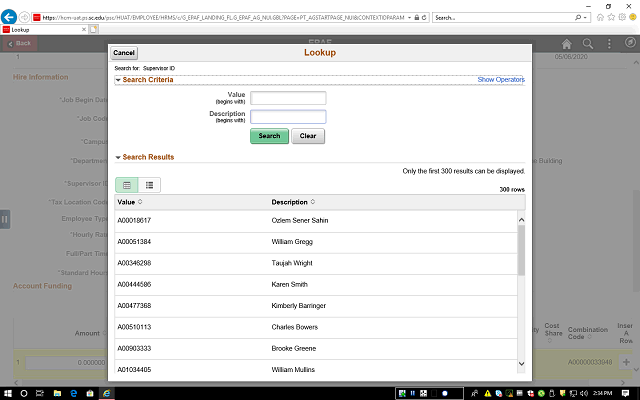Select row A00346298 Taujah Wright

pos(316,263)
